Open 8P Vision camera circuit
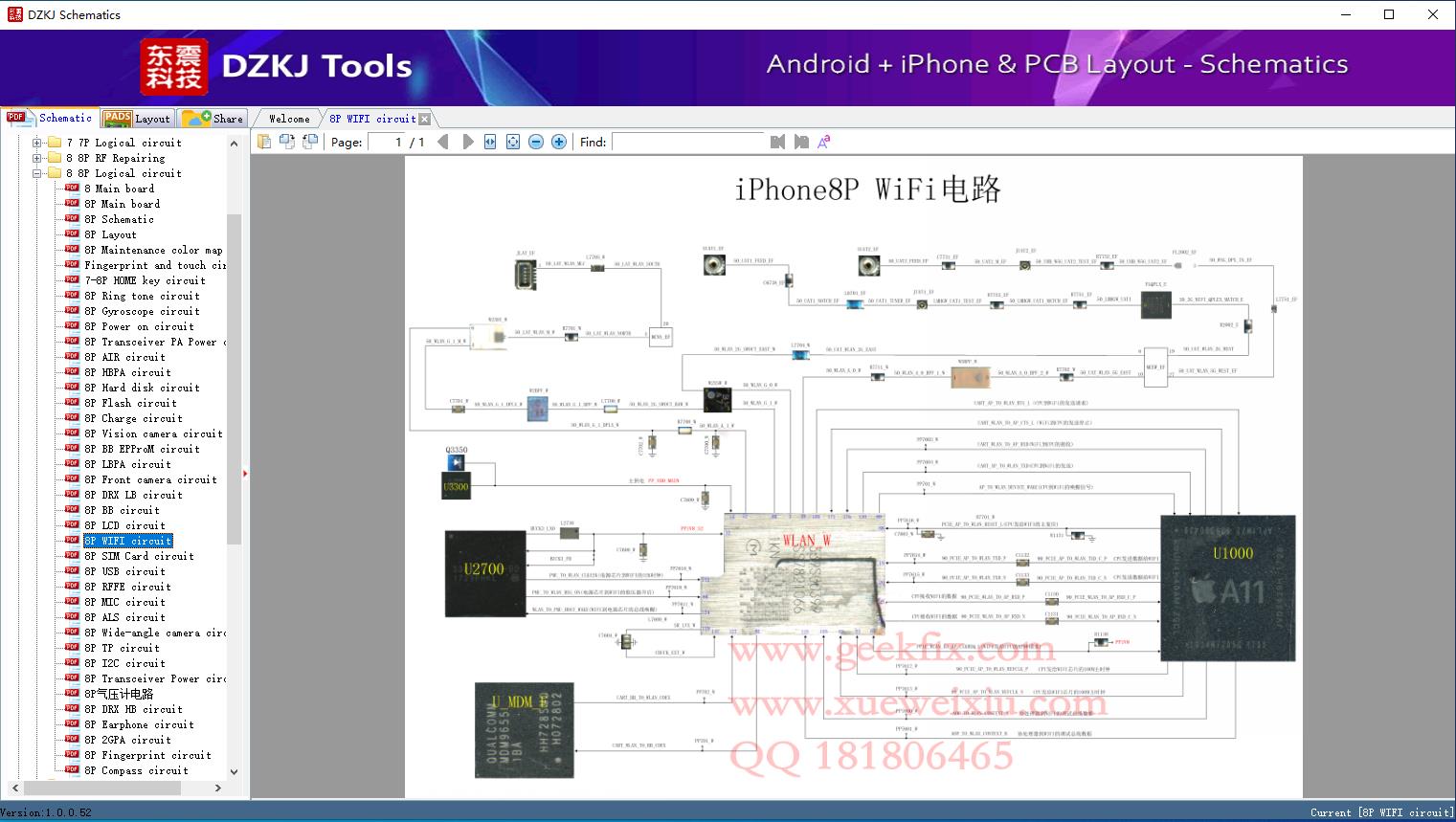 (153, 433)
